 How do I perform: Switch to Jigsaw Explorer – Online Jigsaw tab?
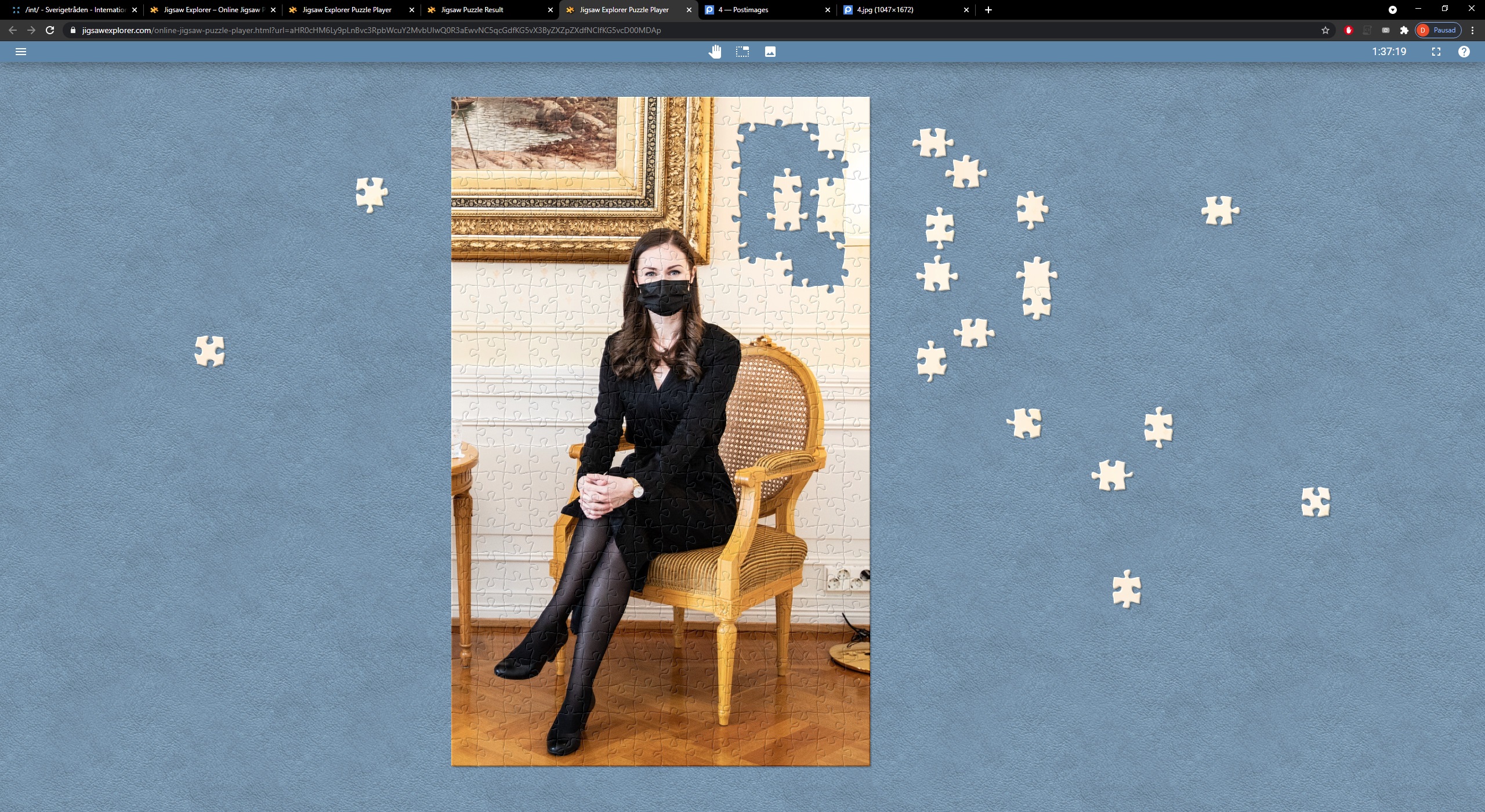[x=212, y=10]
